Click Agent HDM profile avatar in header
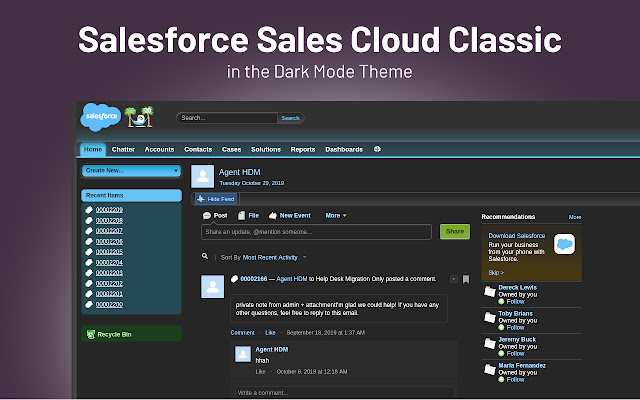Screen dimensions: 640x400 (203, 176)
